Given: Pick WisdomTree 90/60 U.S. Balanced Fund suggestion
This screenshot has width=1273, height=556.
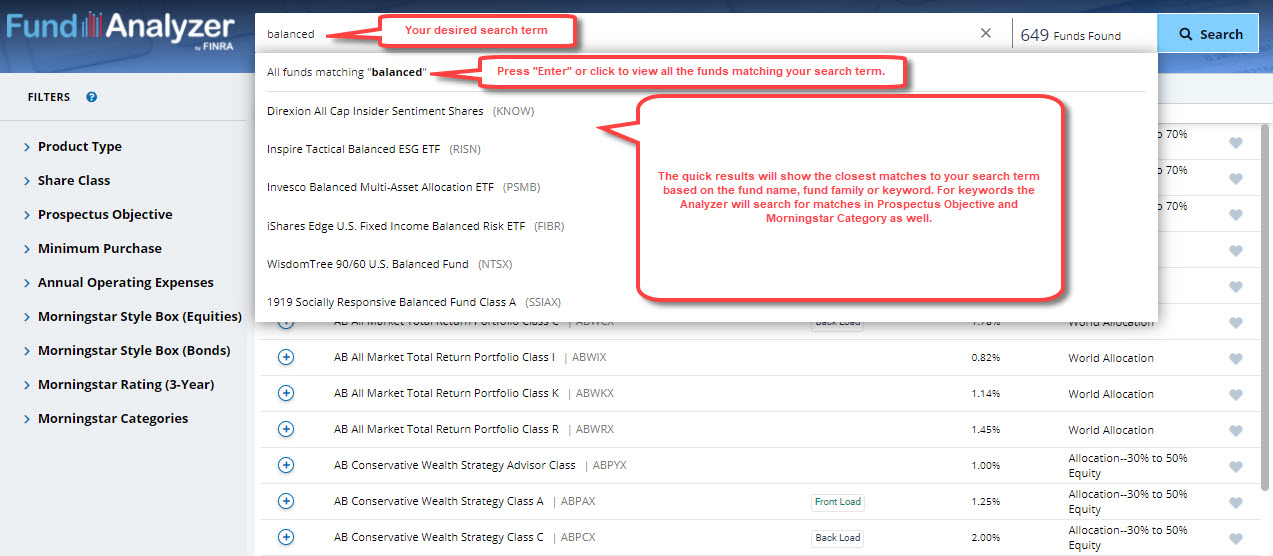Looking at the screenshot, I should 368,264.
